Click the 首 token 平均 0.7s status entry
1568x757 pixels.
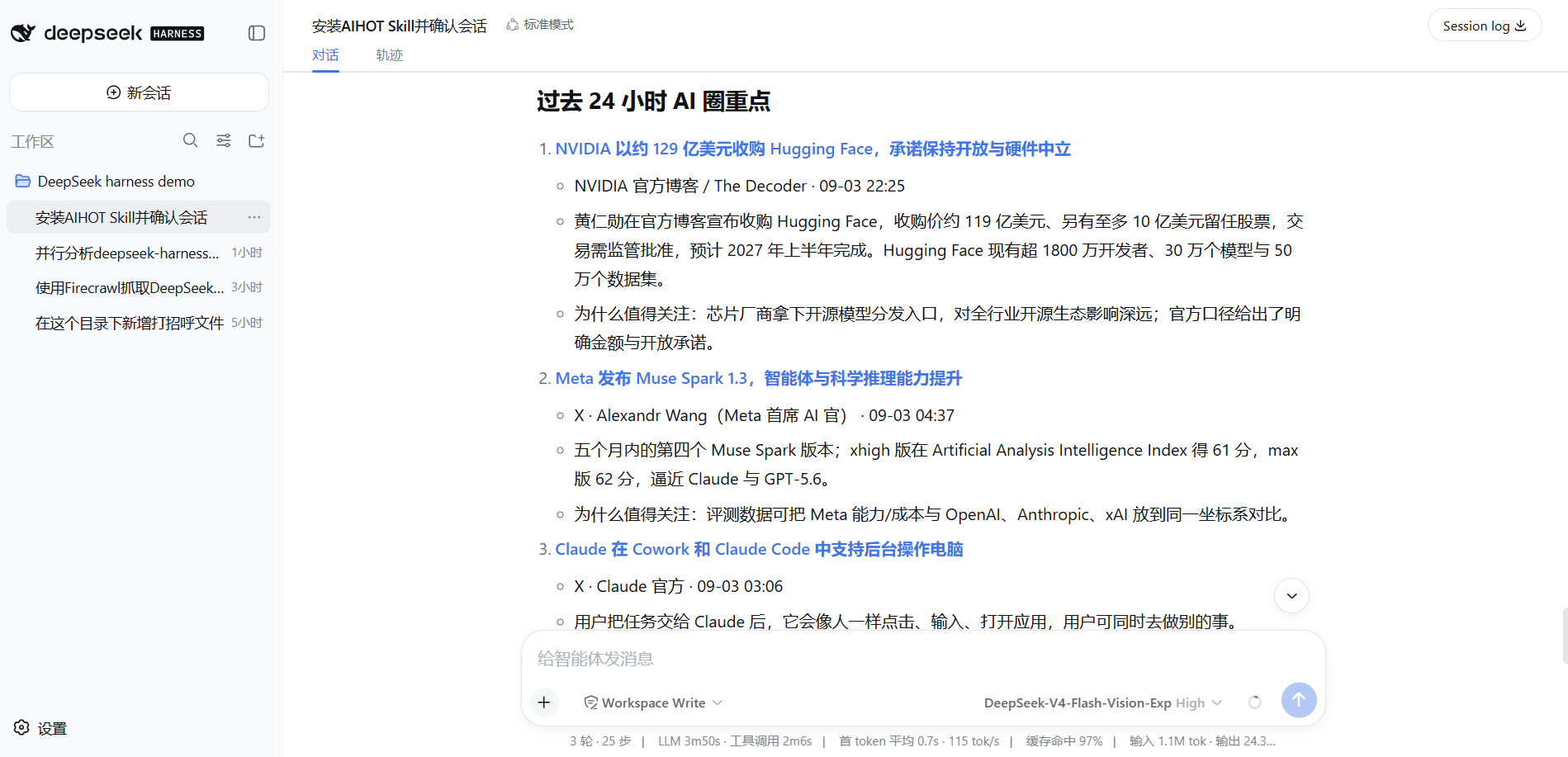tap(919, 741)
